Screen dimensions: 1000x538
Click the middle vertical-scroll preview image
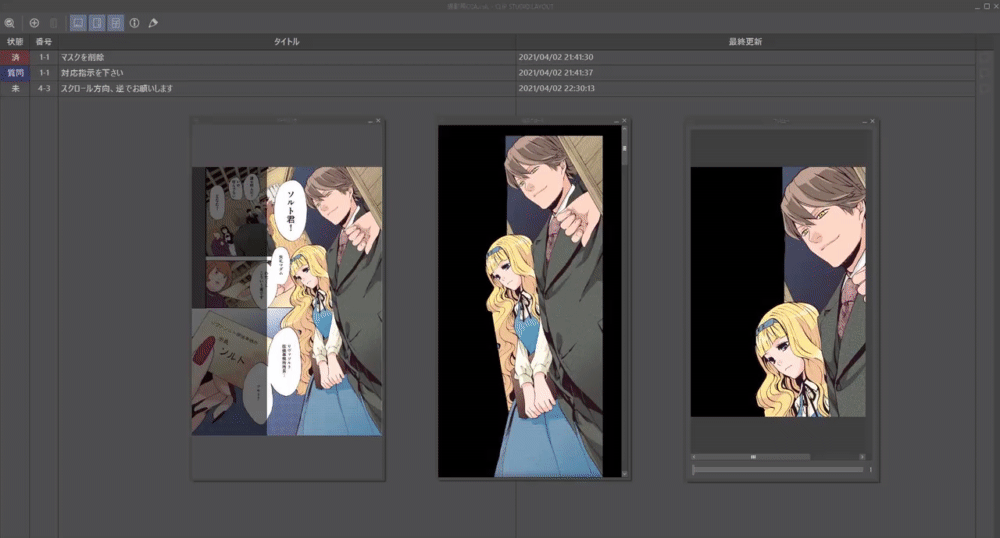529,301
